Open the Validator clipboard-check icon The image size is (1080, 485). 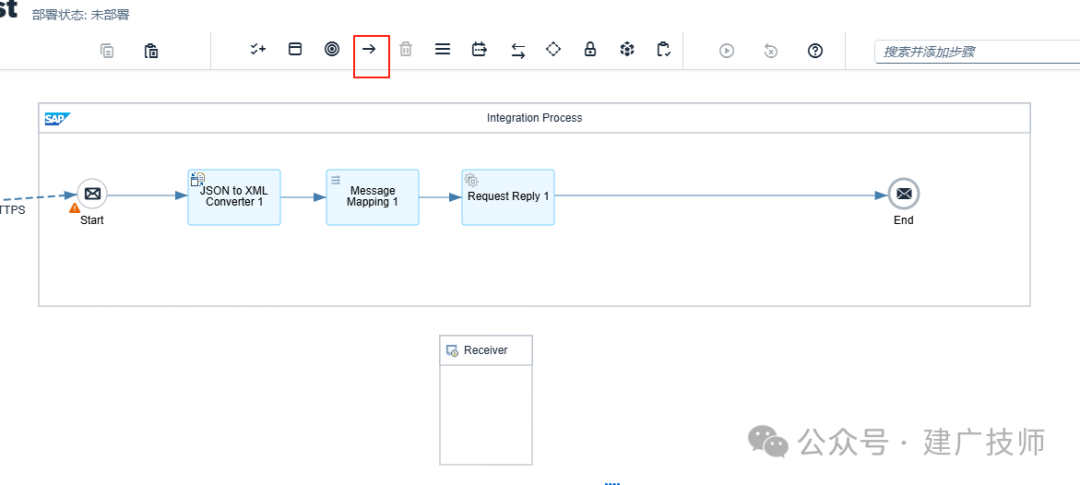pyautogui.click(x=663, y=49)
